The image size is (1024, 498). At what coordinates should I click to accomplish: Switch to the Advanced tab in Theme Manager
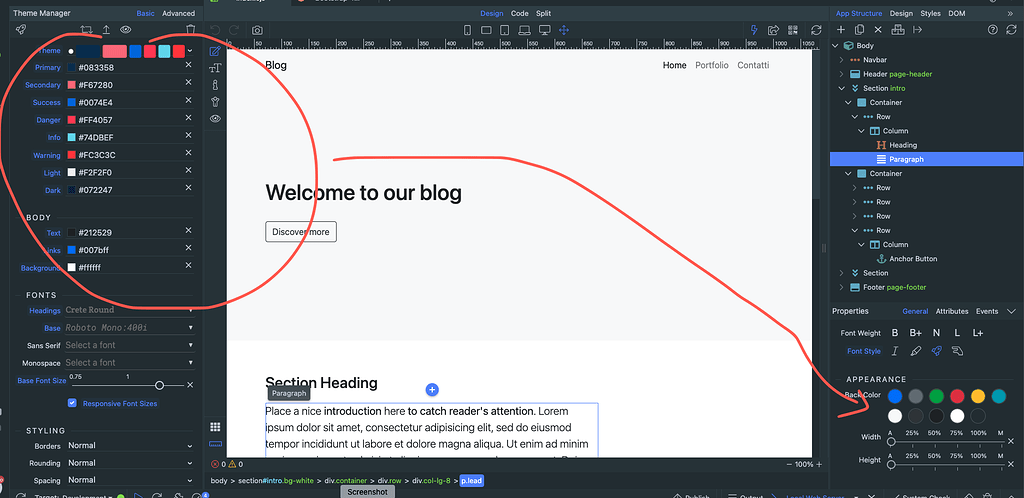coord(179,14)
